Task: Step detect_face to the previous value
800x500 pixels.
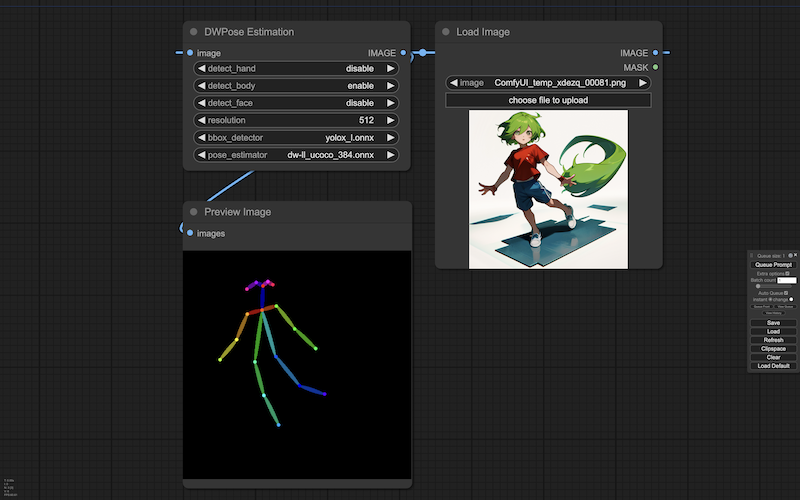Action: (201, 103)
